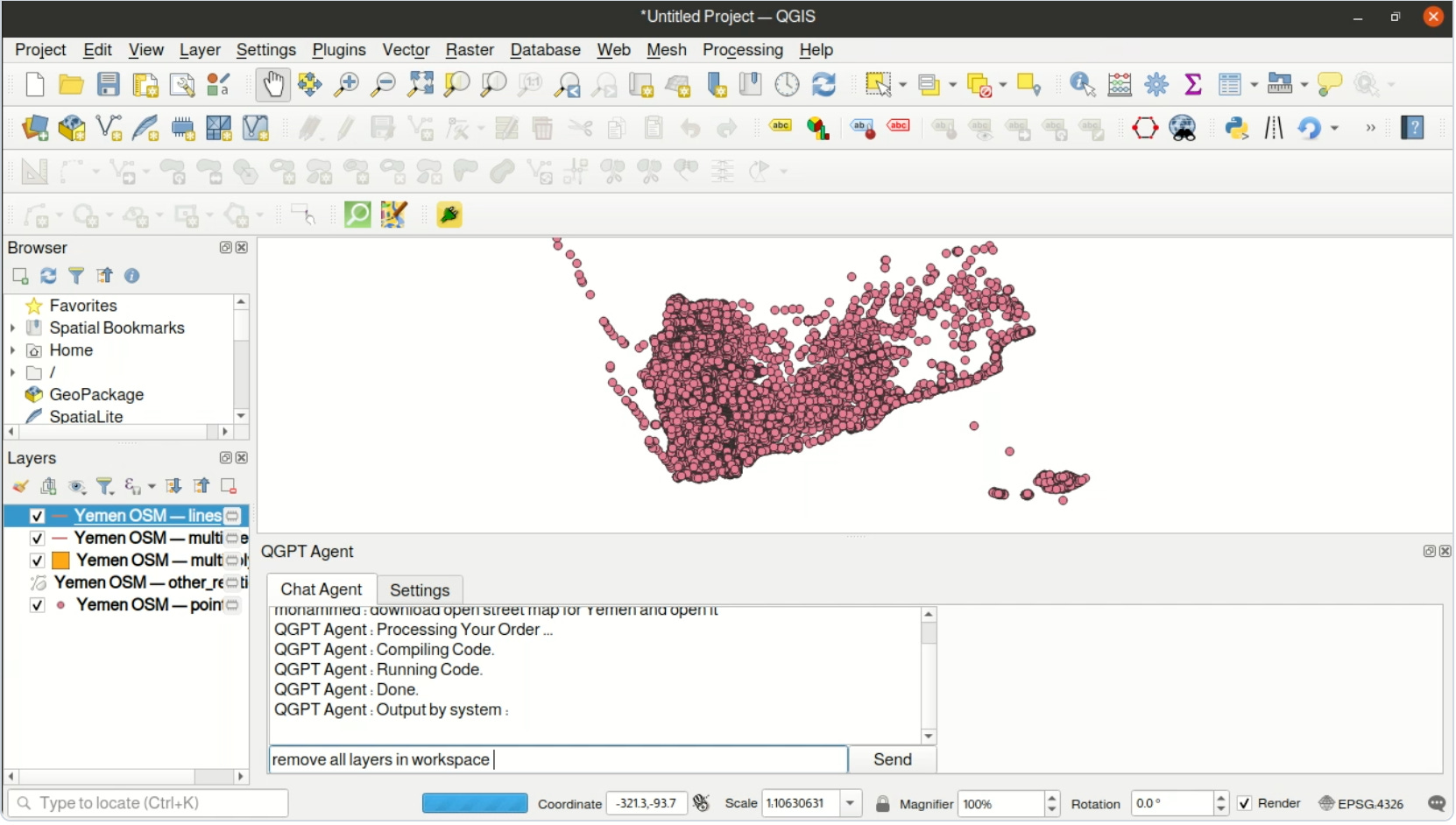Viewport: 1456px width, 825px height.
Task: Click the Identify Features tool
Action: tap(1082, 85)
